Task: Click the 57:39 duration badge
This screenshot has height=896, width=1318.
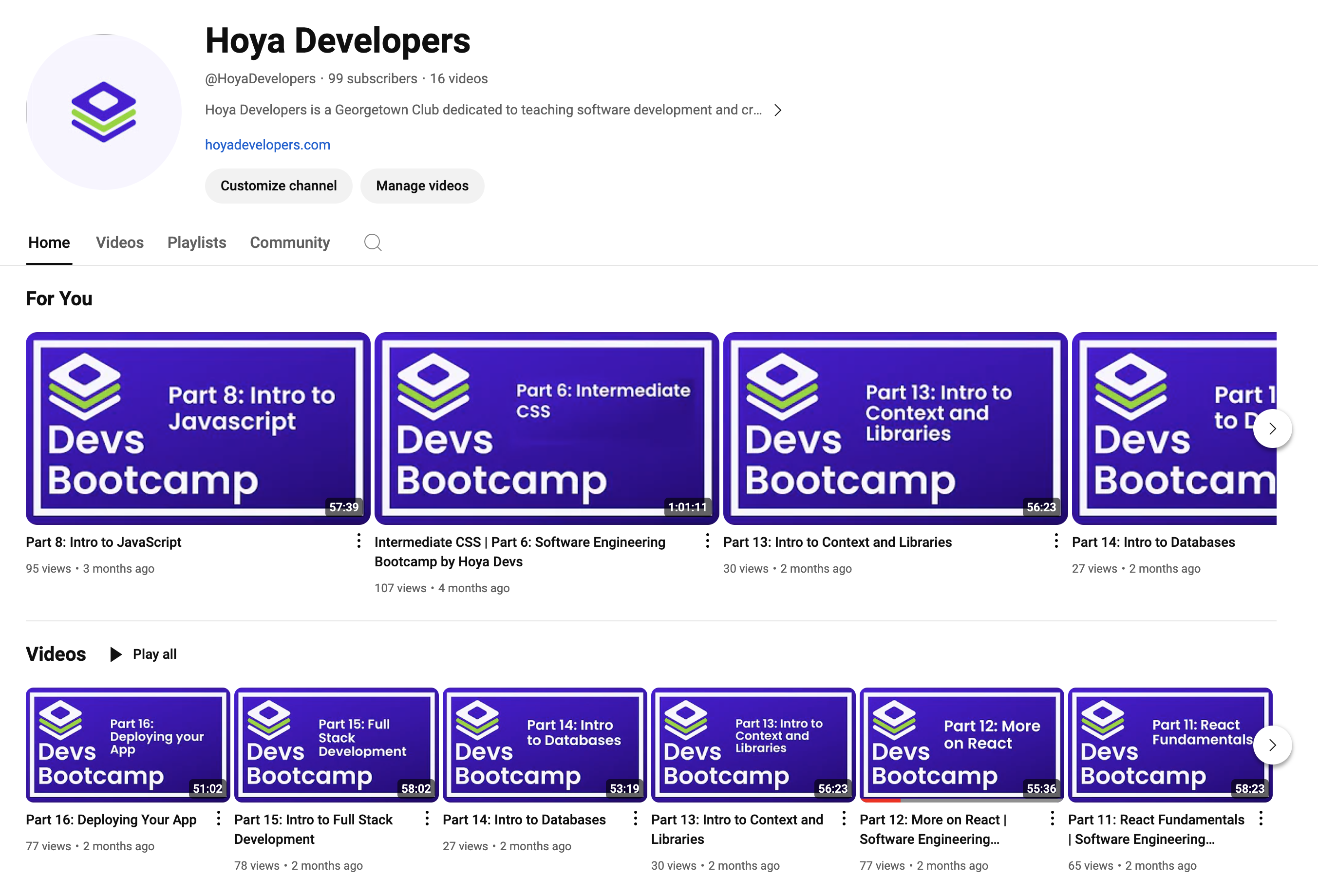Action: [x=344, y=507]
